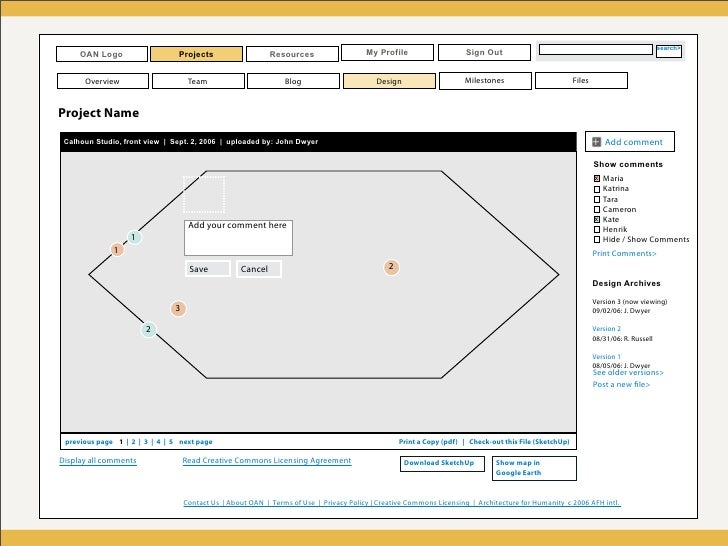Select orange comment marker 3 on the drawing
The image size is (728, 546).
point(177,308)
